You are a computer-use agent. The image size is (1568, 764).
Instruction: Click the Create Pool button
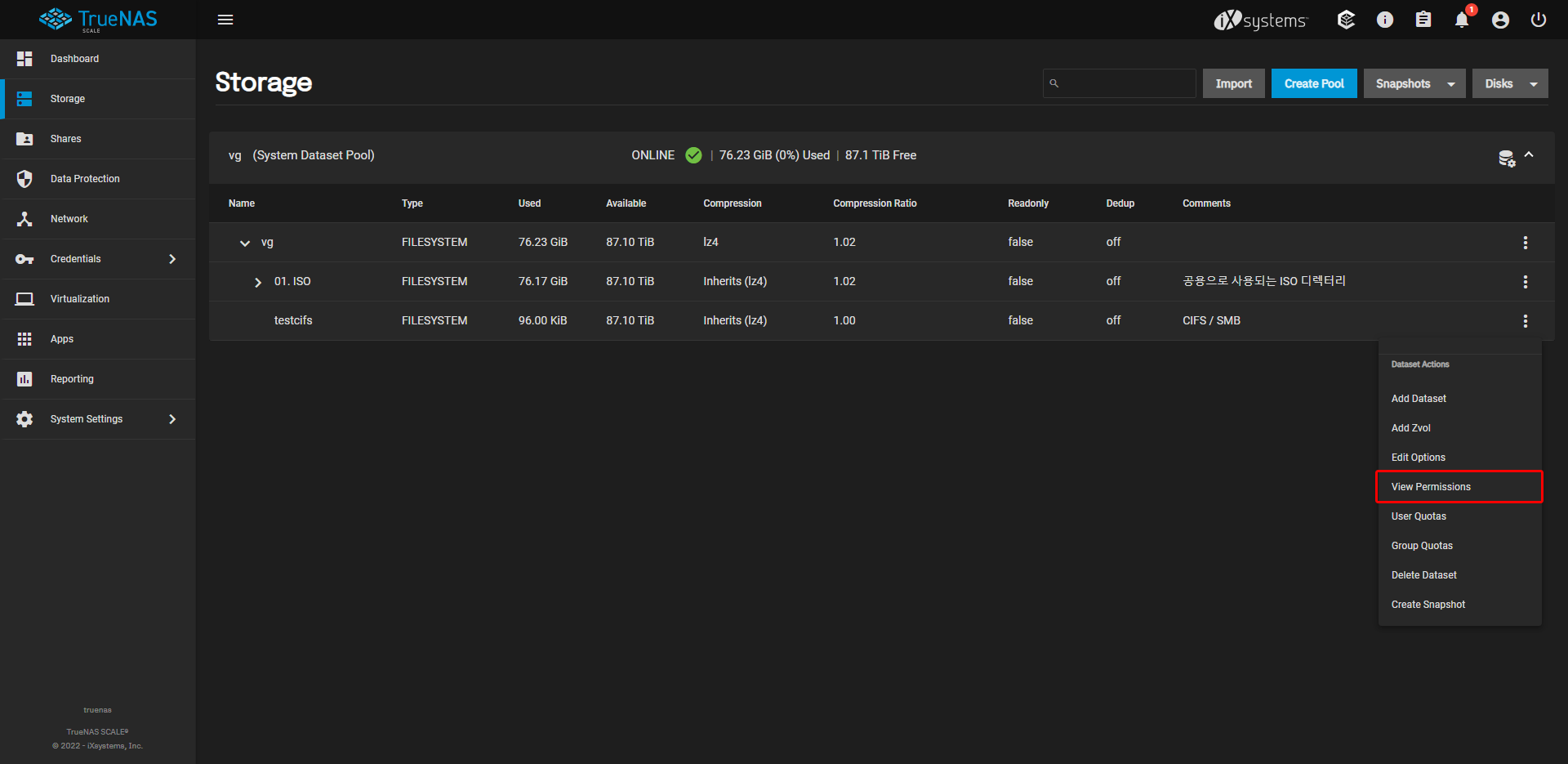[1313, 84]
